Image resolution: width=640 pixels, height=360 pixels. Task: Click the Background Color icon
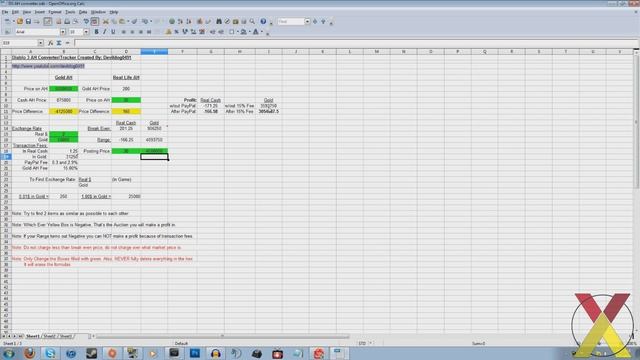(244, 32)
